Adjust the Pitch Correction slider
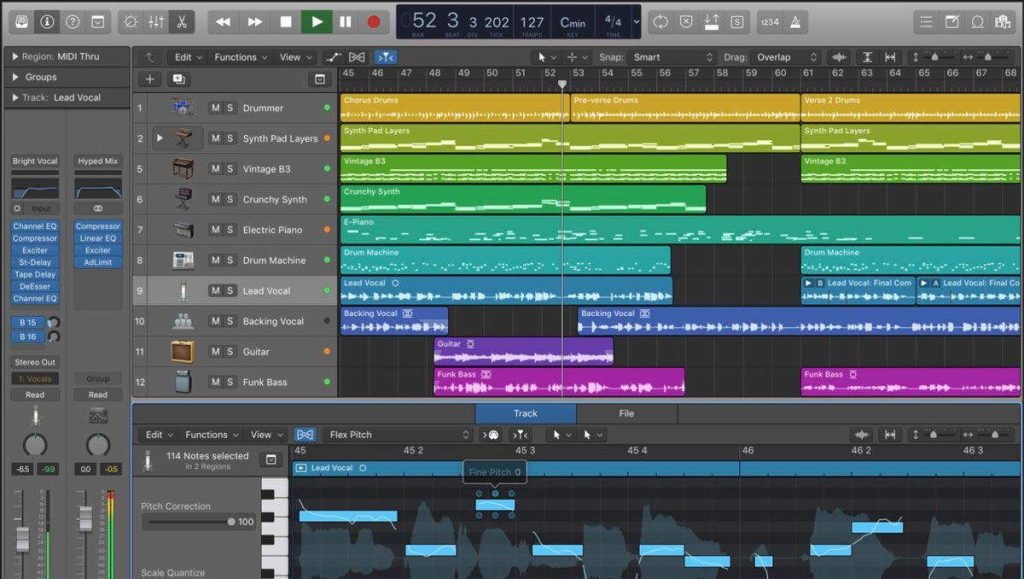Screen dimensions: 1024x579 (x=231, y=522)
